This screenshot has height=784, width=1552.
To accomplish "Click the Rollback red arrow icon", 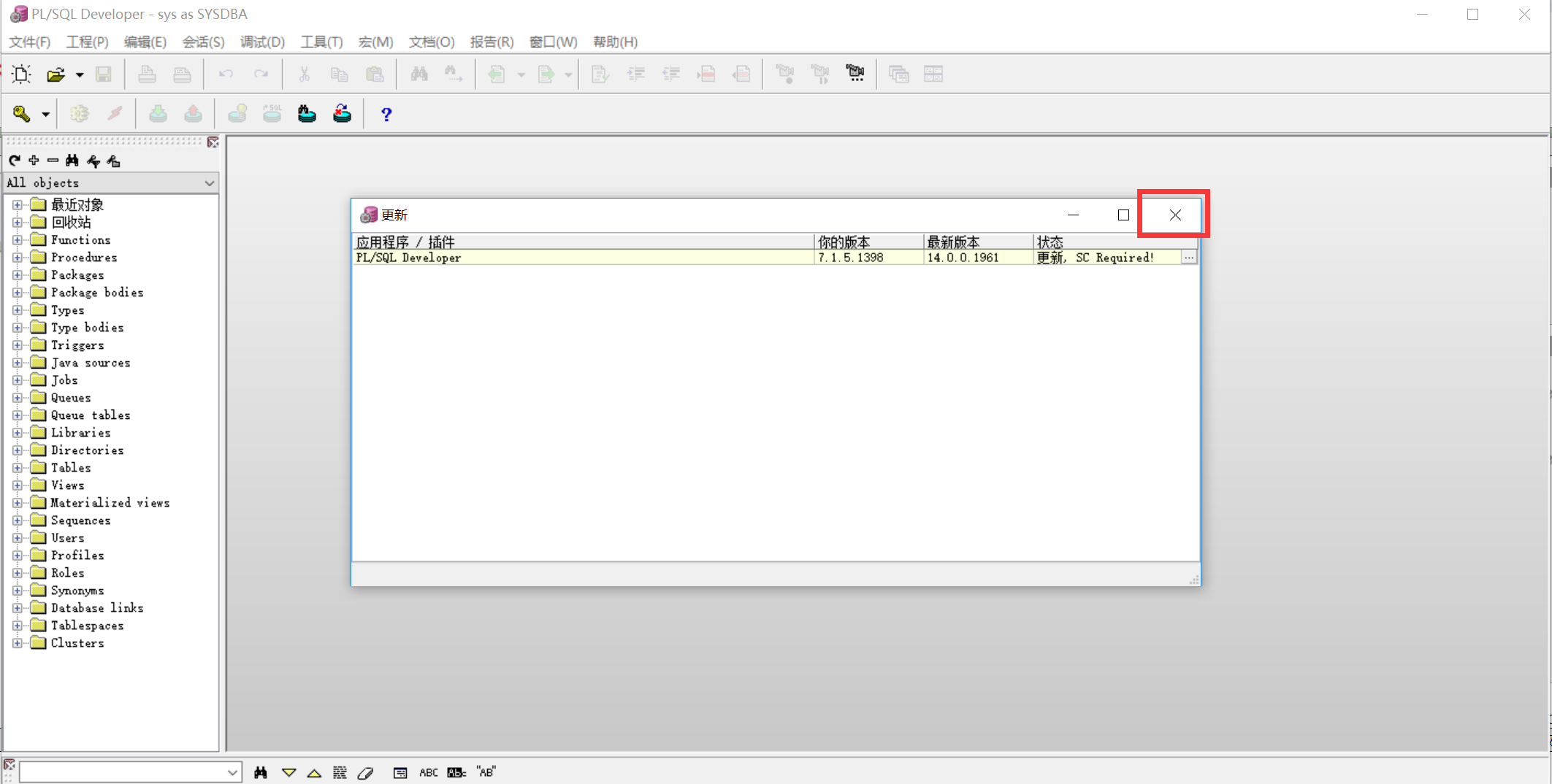I will pos(193,114).
